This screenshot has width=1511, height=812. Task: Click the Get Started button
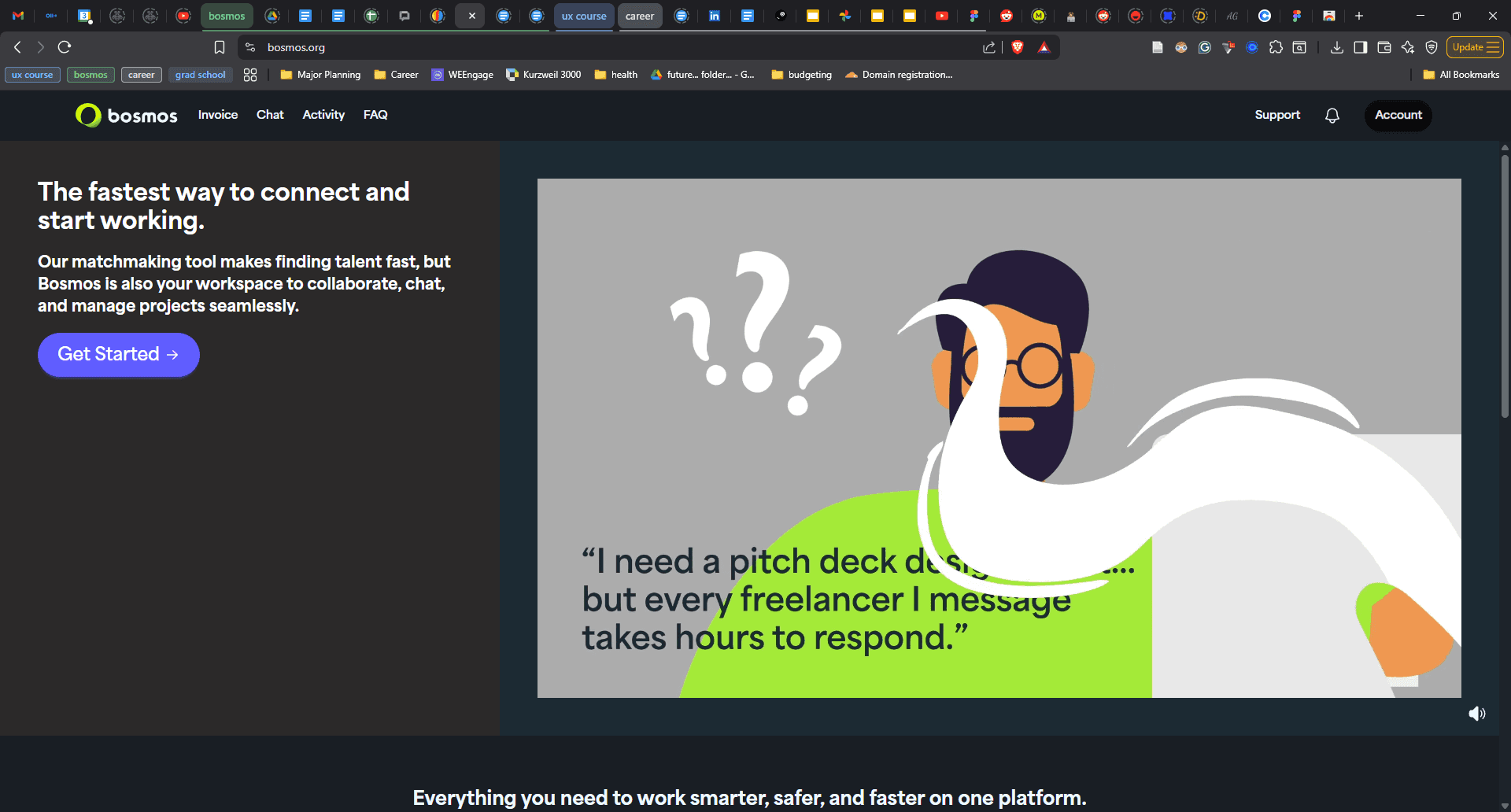(119, 355)
